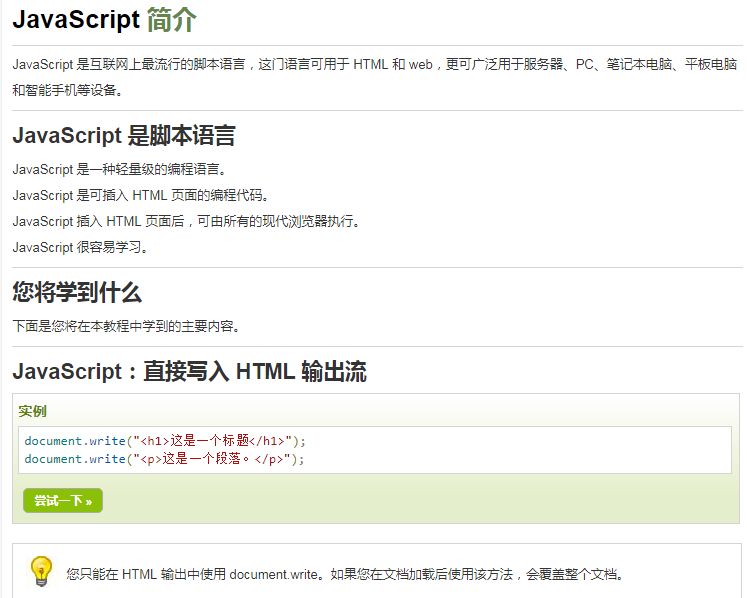
Task: Click the JavaScript 简介 page heading
Action: pos(104,19)
